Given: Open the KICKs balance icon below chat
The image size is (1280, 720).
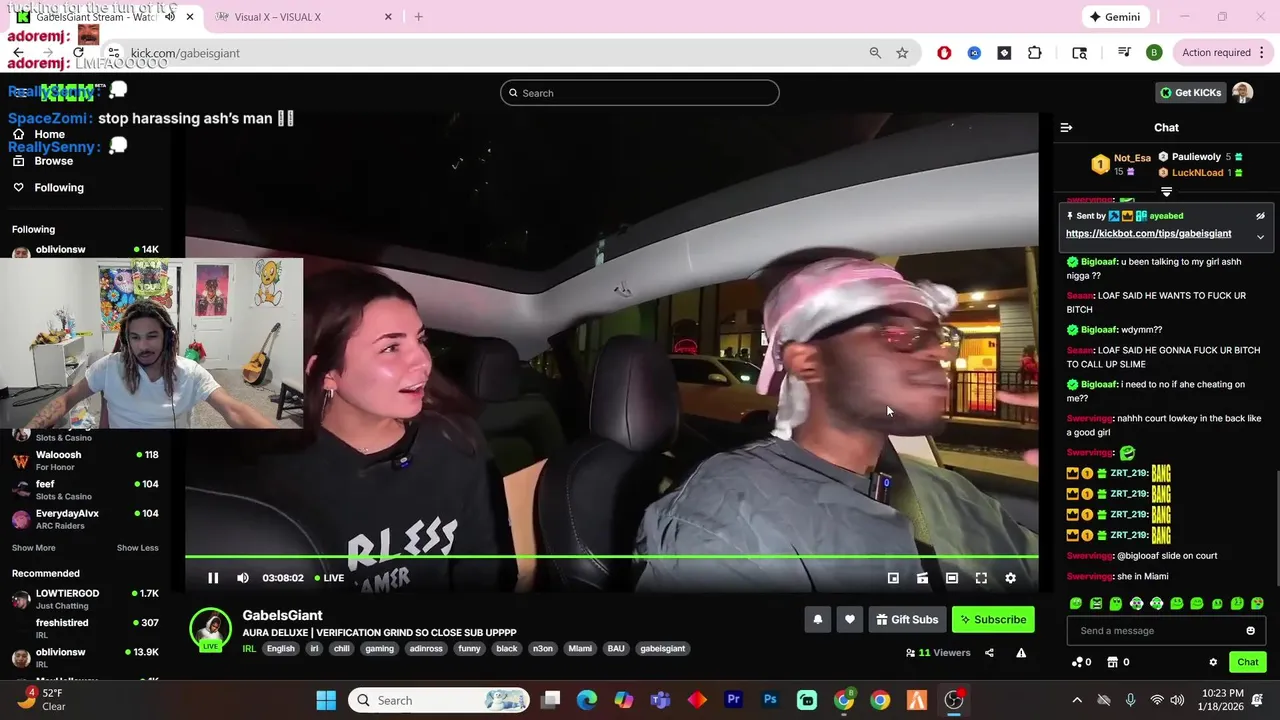Looking at the screenshot, I should 1081,662.
